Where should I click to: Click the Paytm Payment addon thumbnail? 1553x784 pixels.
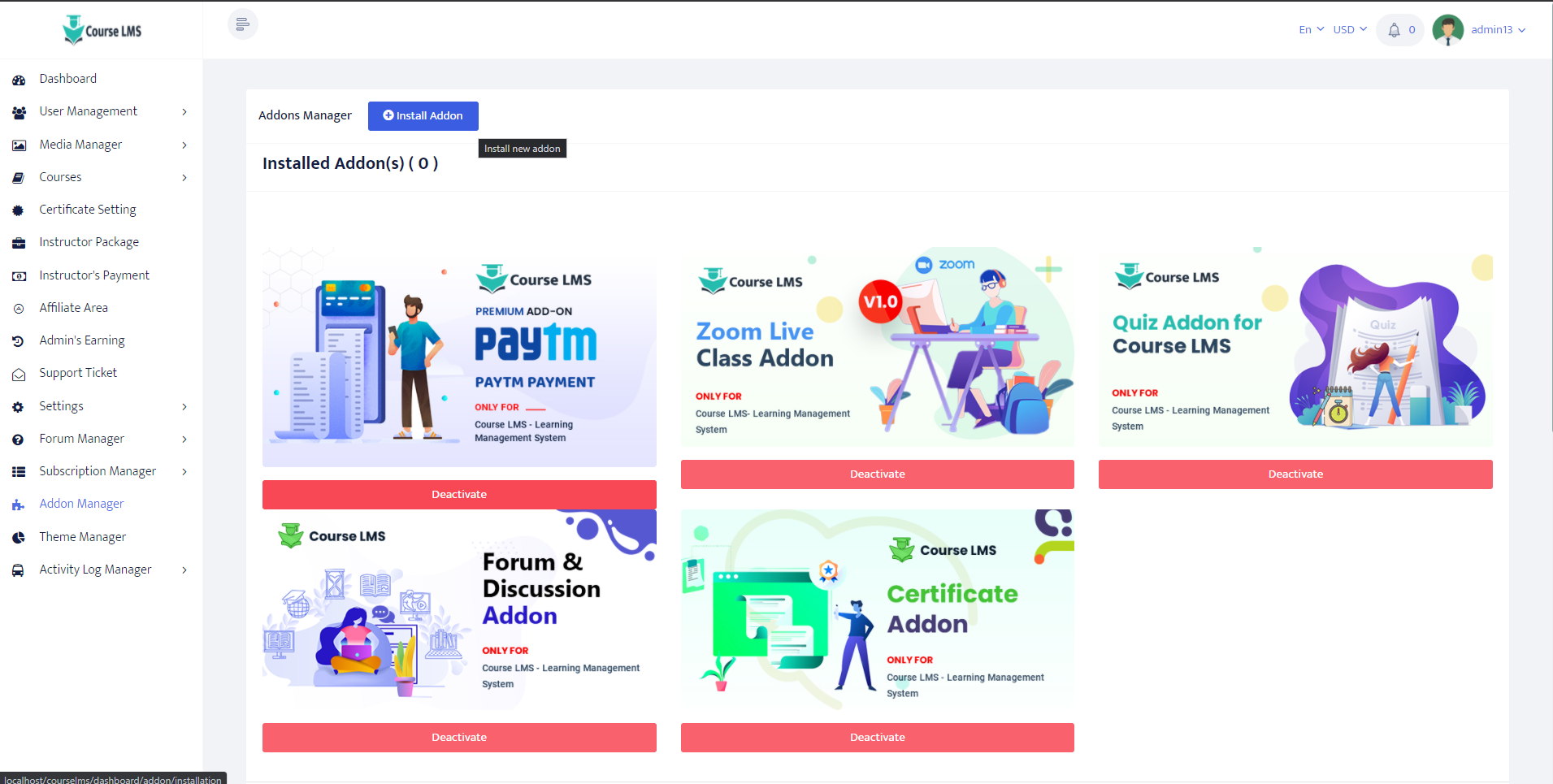tap(459, 357)
